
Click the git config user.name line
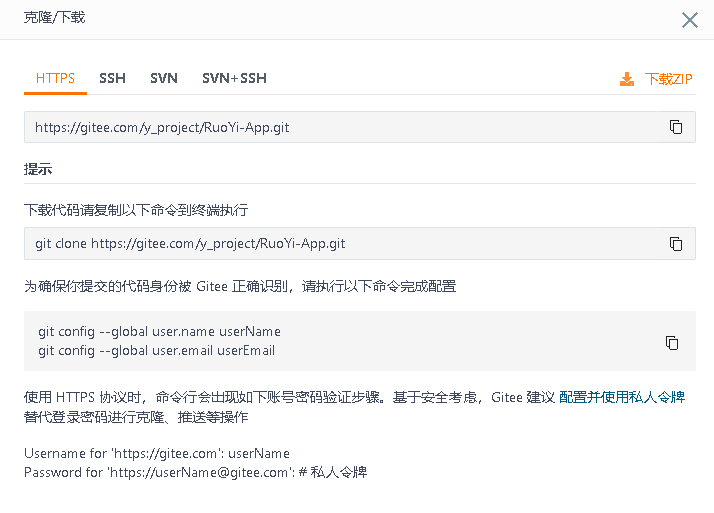point(159,332)
